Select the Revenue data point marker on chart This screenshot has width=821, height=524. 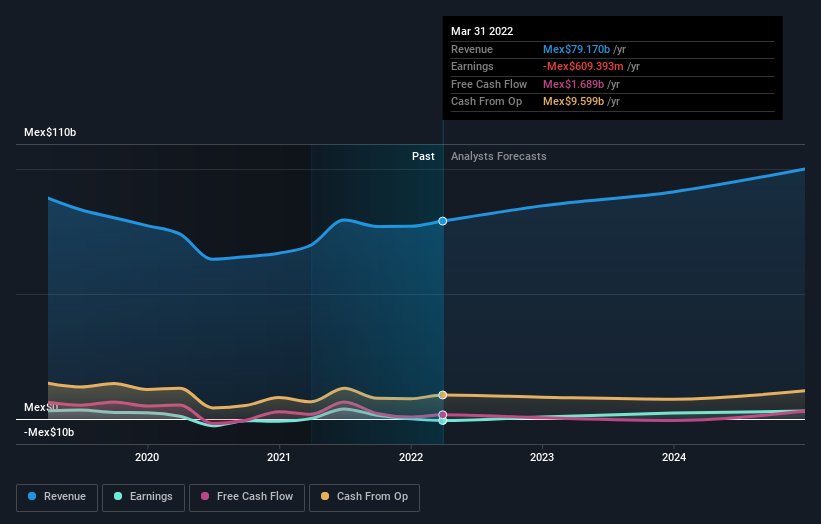point(442,221)
